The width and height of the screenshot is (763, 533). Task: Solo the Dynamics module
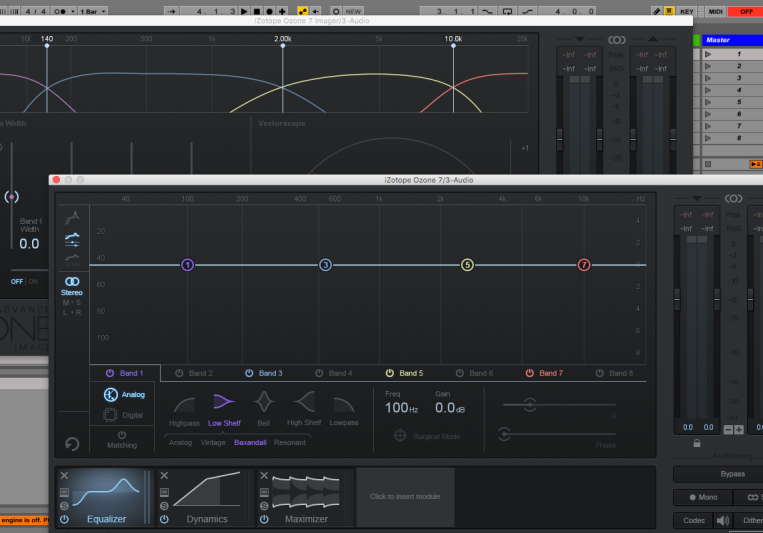[164, 506]
